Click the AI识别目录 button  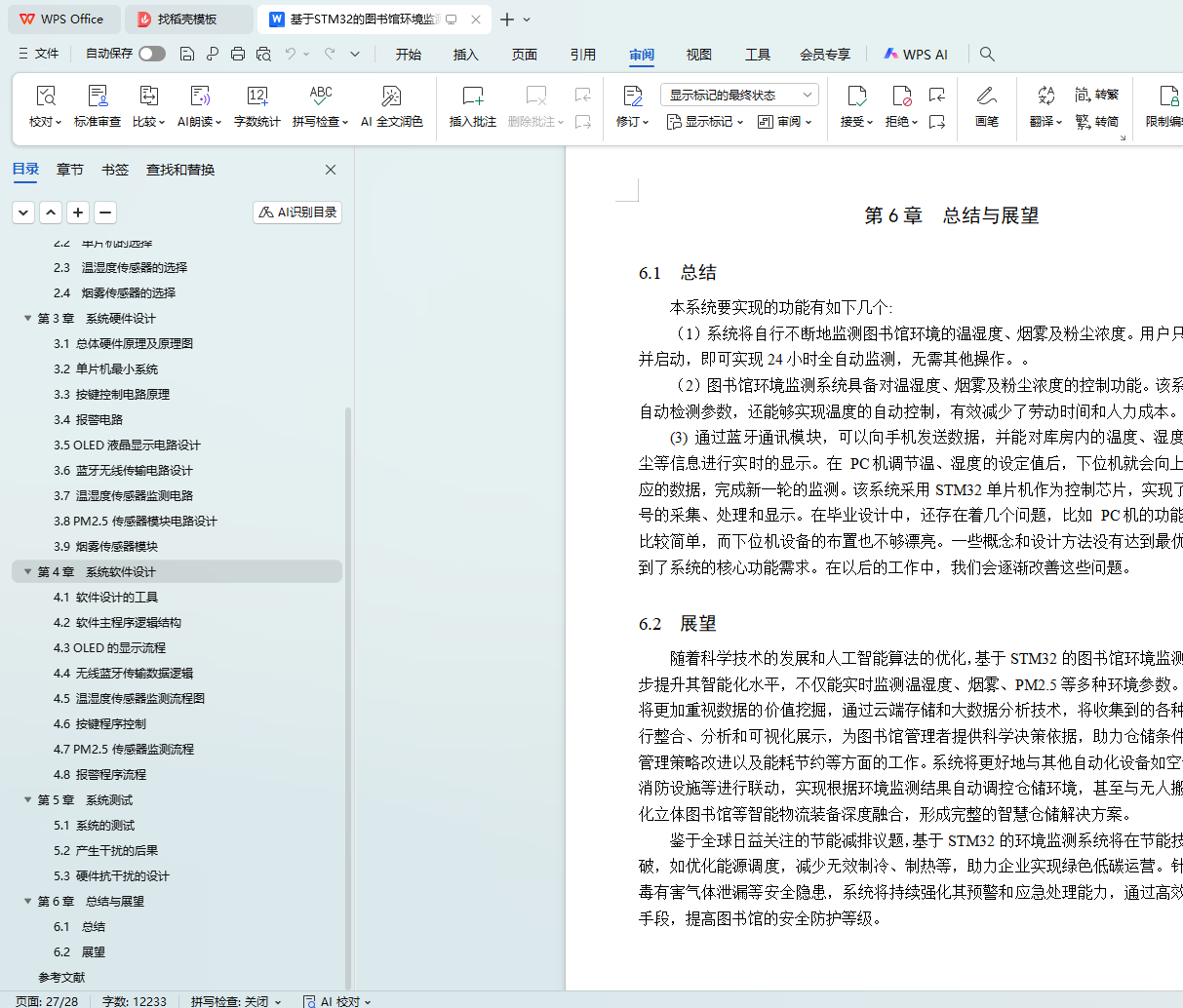click(297, 213)
